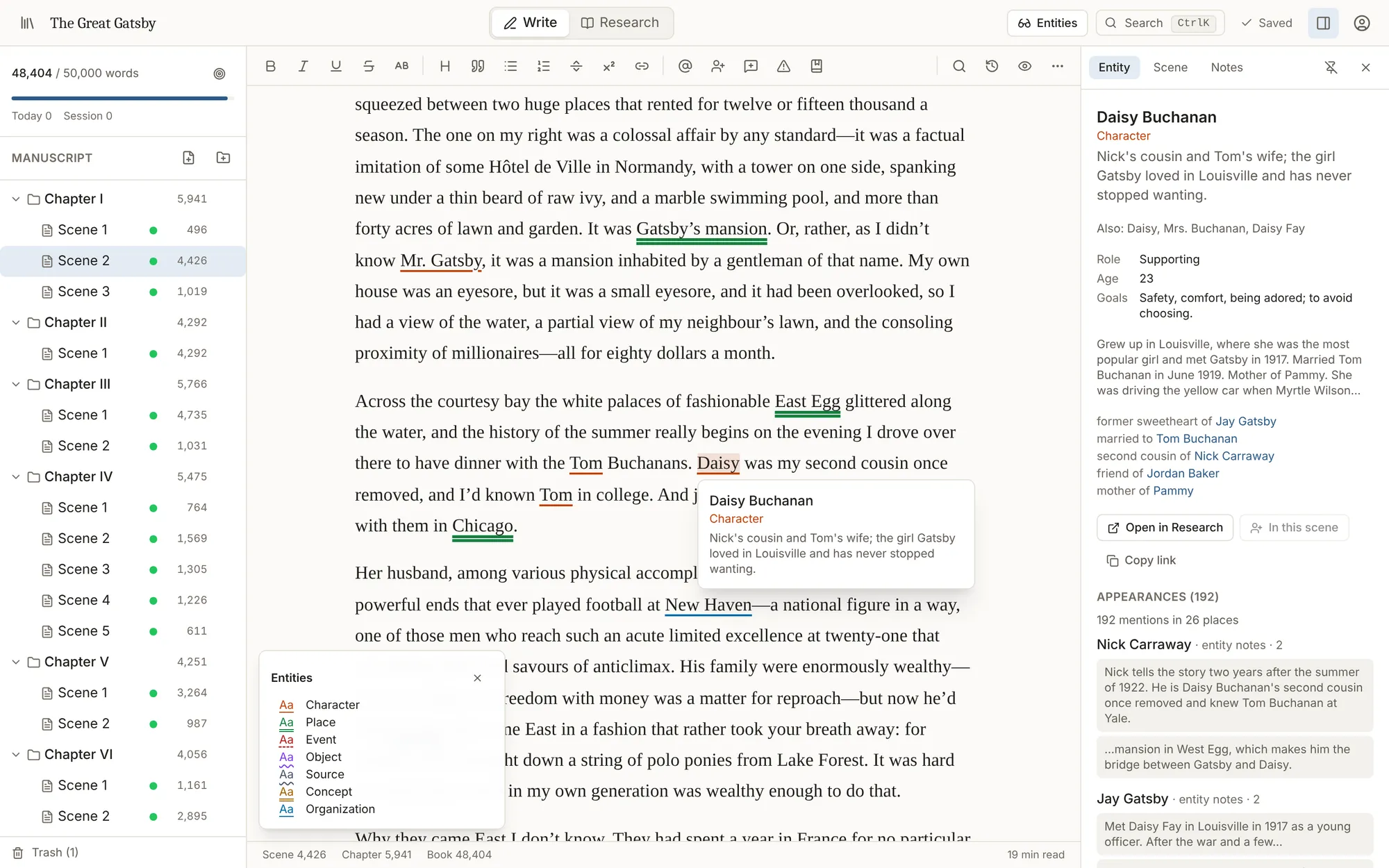Follow the Jordan Baker relationship link
This screenshot has height=868, width=1389.
point(1183,474)
